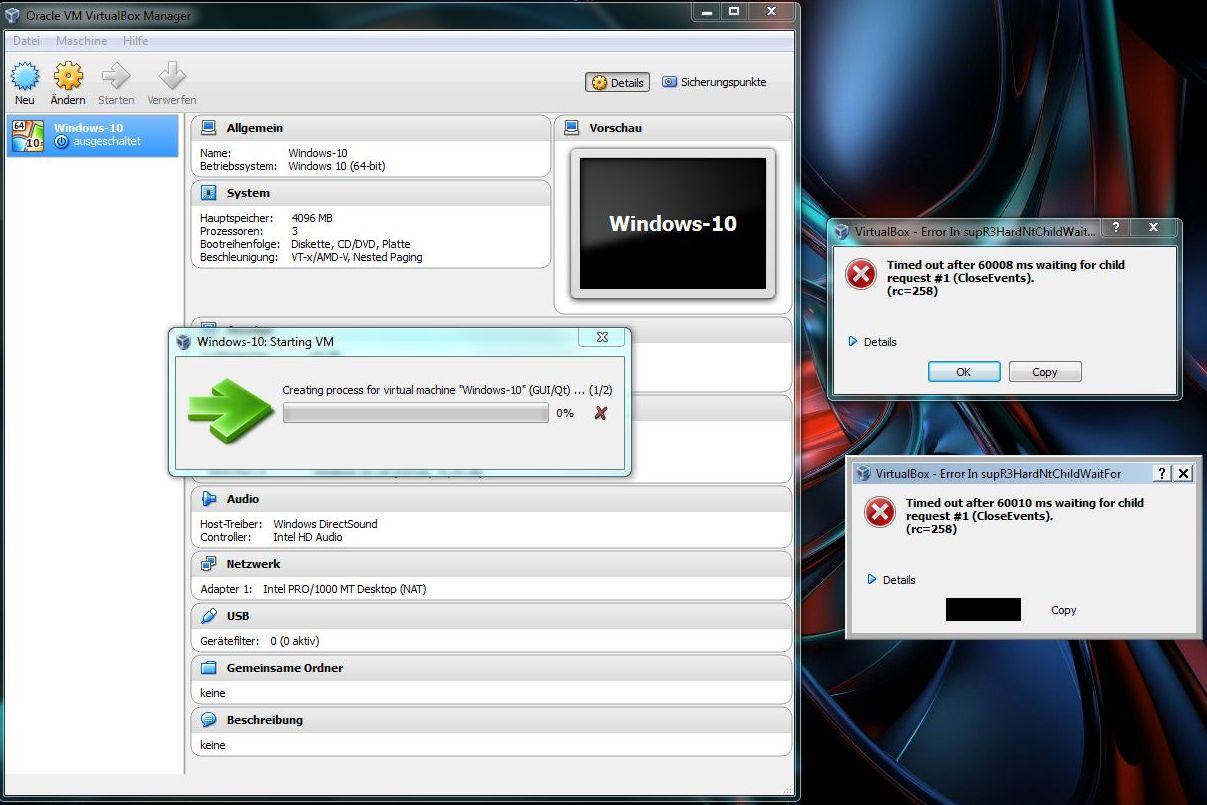Click the Verwerfen discard arrow icon
Image resolution: width=1207 pixels, height=805 pixels.
(x=172, y=76)
